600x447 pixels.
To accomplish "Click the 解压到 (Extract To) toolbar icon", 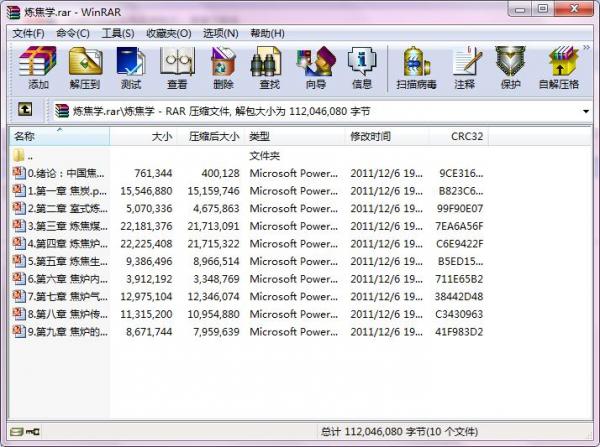I will coord(85,67).
